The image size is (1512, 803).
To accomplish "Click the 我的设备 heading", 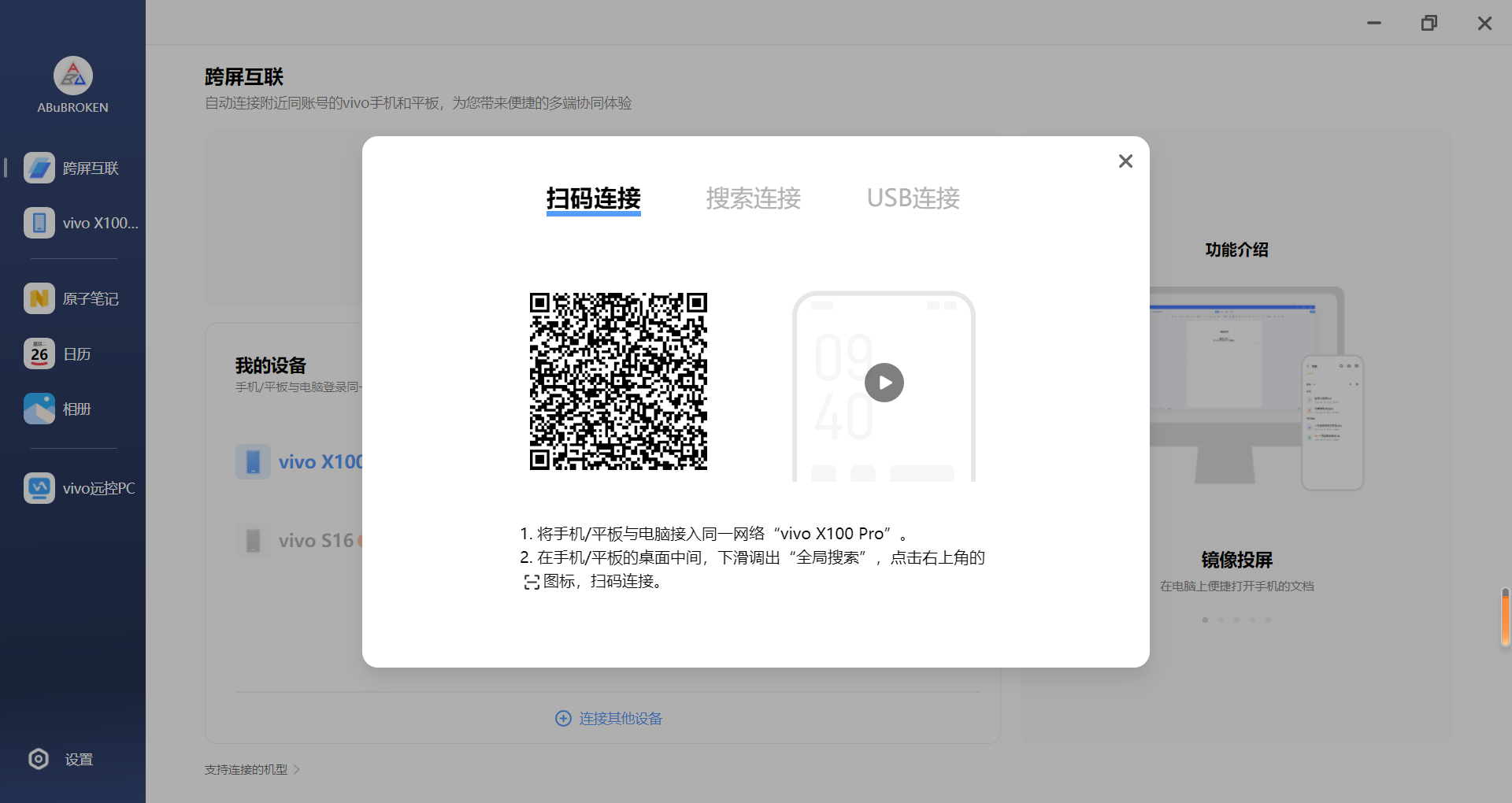I will tap(270, 365).
